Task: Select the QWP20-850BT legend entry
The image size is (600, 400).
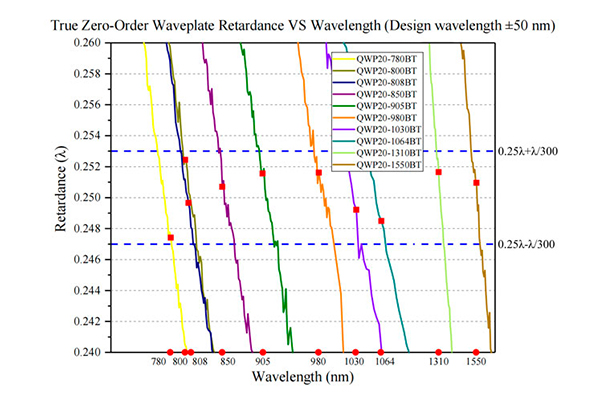Action: [x=377, y=94]
